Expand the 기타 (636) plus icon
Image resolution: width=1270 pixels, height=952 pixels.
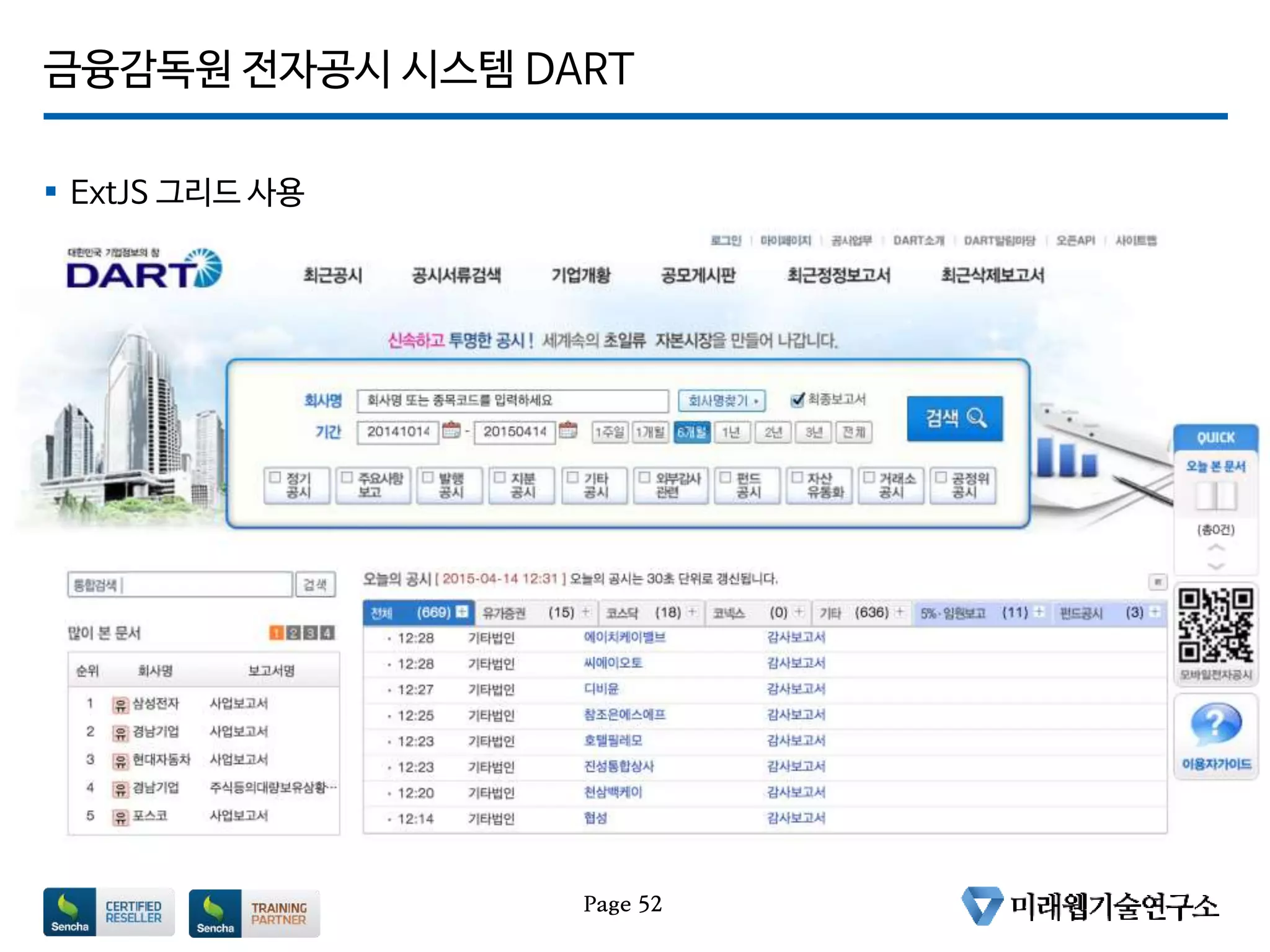(x=900, y=612)
